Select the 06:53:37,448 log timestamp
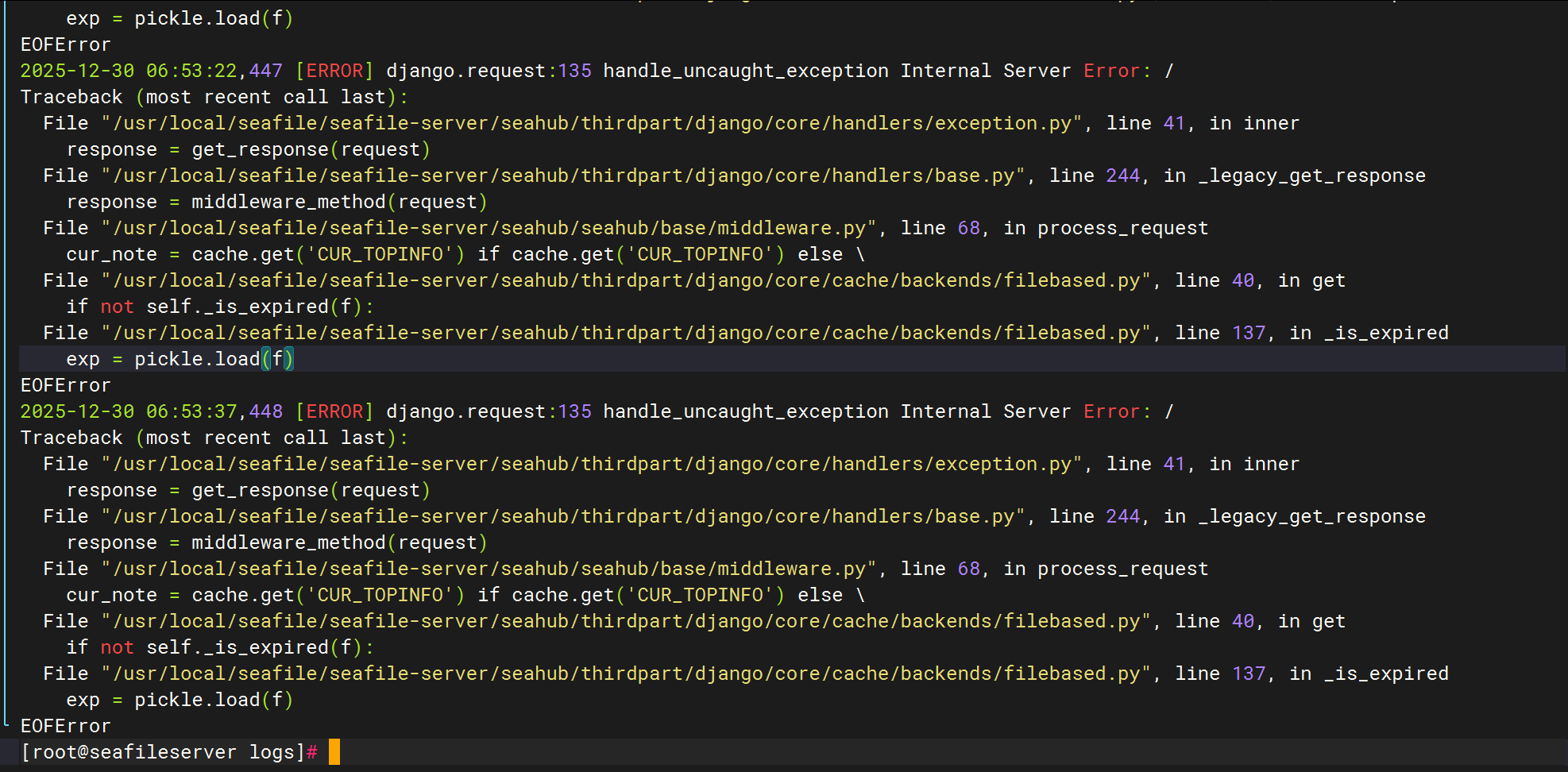The width and height of the screenshot is (1568, 772). (x=214, y=411)
